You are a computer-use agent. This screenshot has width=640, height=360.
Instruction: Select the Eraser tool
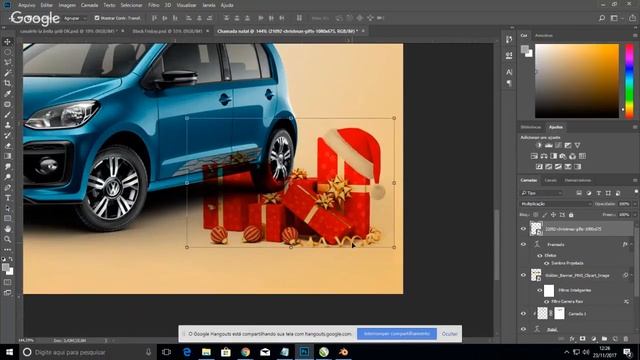click(x=7, y=146)
